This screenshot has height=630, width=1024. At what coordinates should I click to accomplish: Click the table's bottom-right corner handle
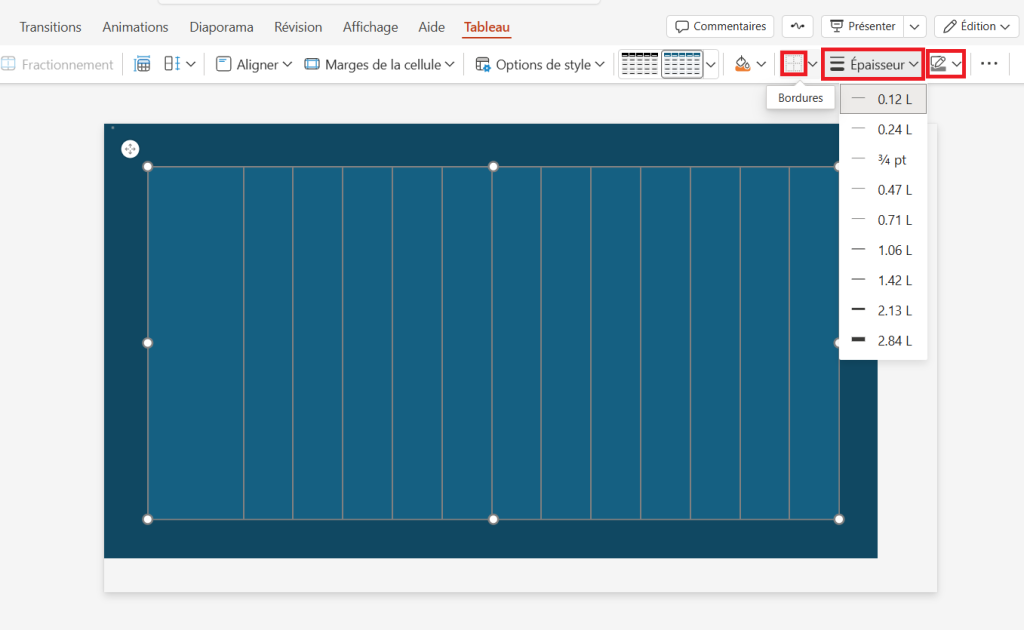pyautogui.click(x=839, y=519)
